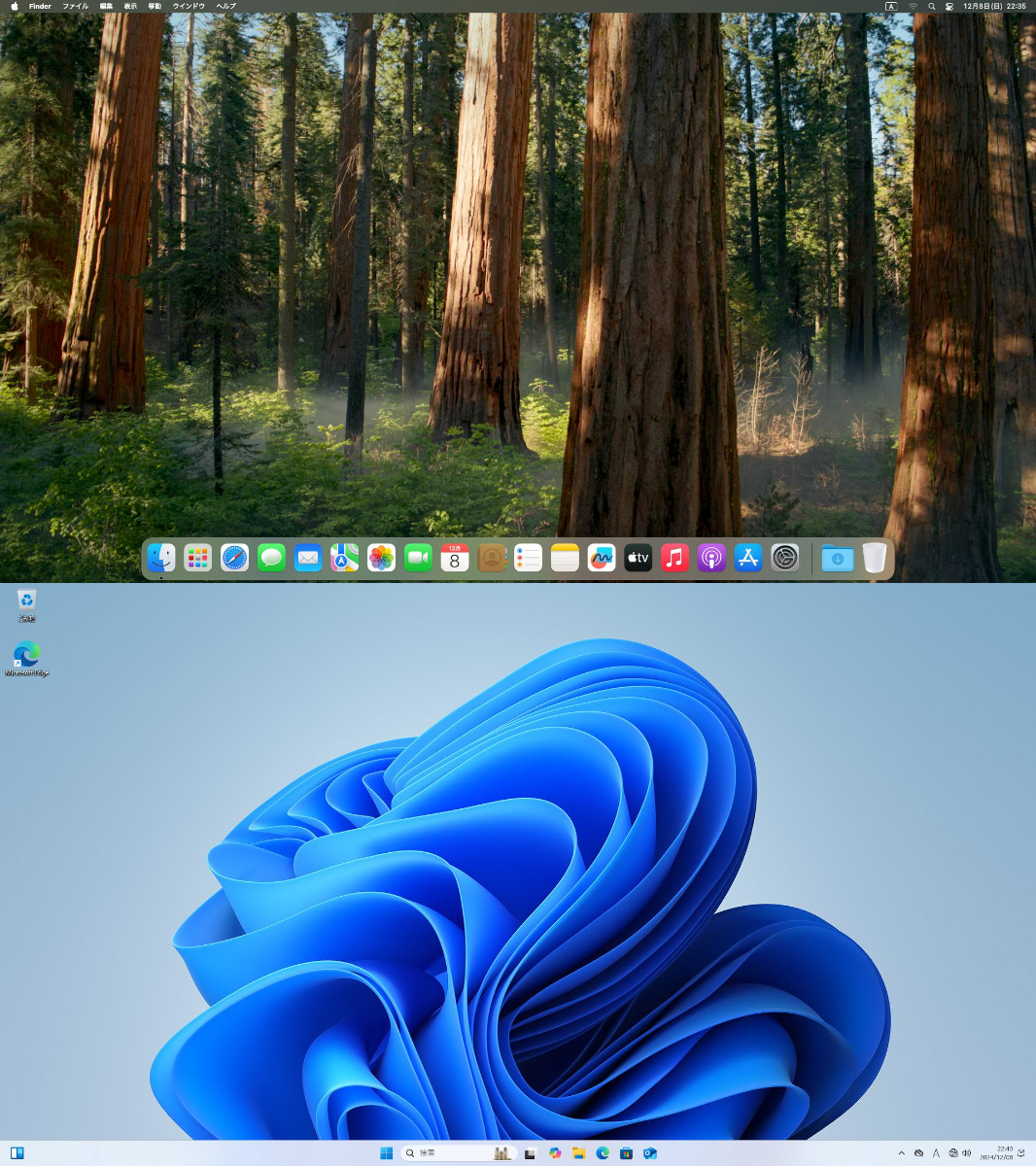
Task: Open the Apple menu
Action: (x=15, y=6)
